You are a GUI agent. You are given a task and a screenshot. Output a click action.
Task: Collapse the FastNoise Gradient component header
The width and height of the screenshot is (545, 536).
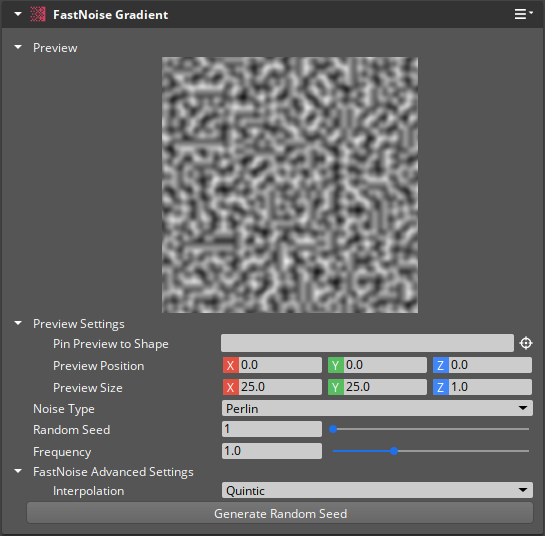point(18,14)
